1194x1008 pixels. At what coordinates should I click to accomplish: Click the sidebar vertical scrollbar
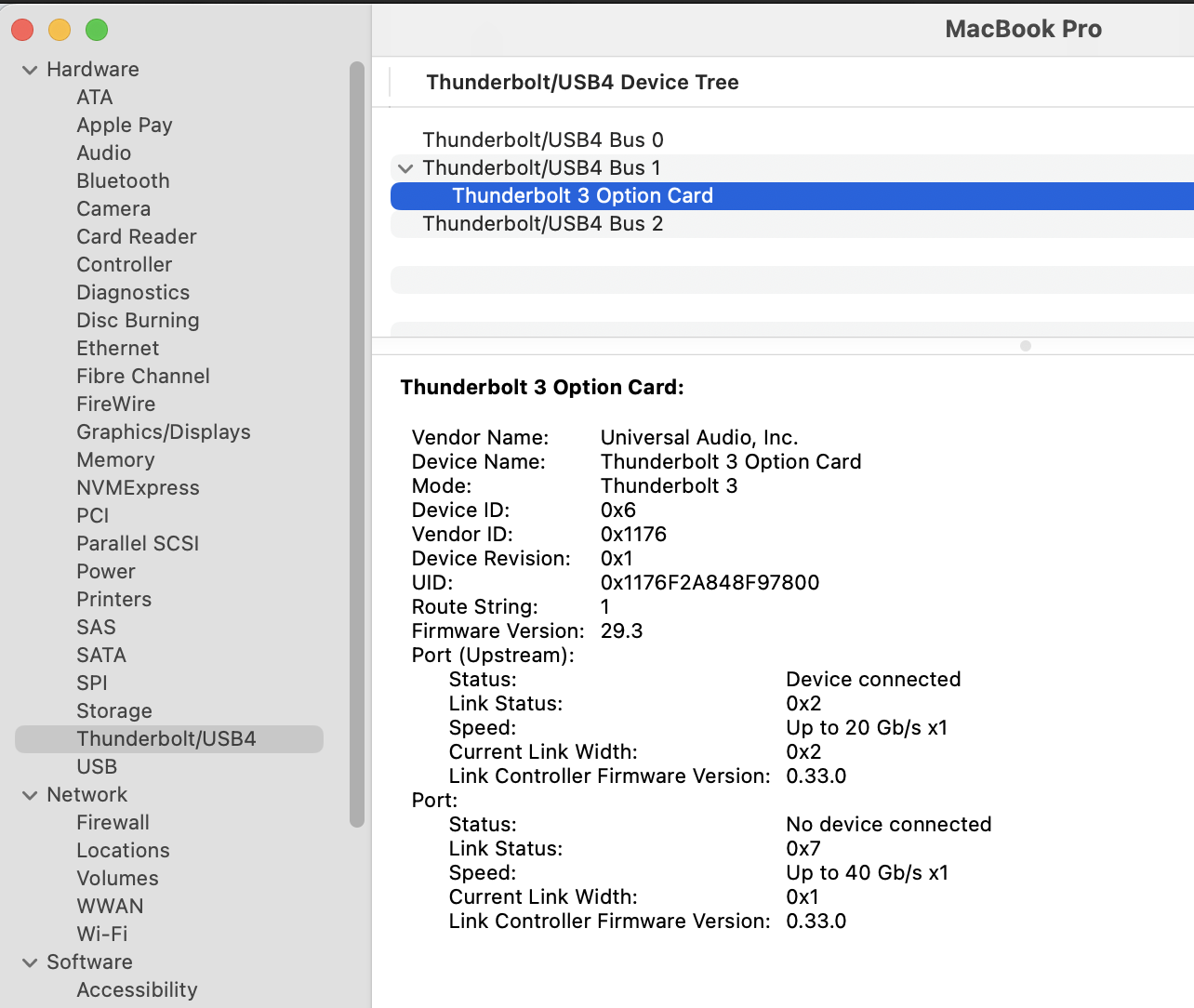coord(357,444)
